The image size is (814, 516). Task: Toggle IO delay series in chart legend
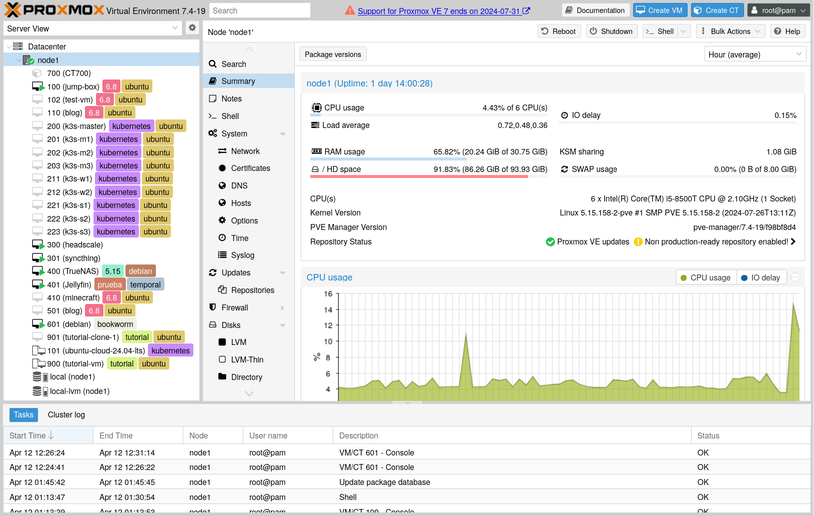(x=760, y=278)
